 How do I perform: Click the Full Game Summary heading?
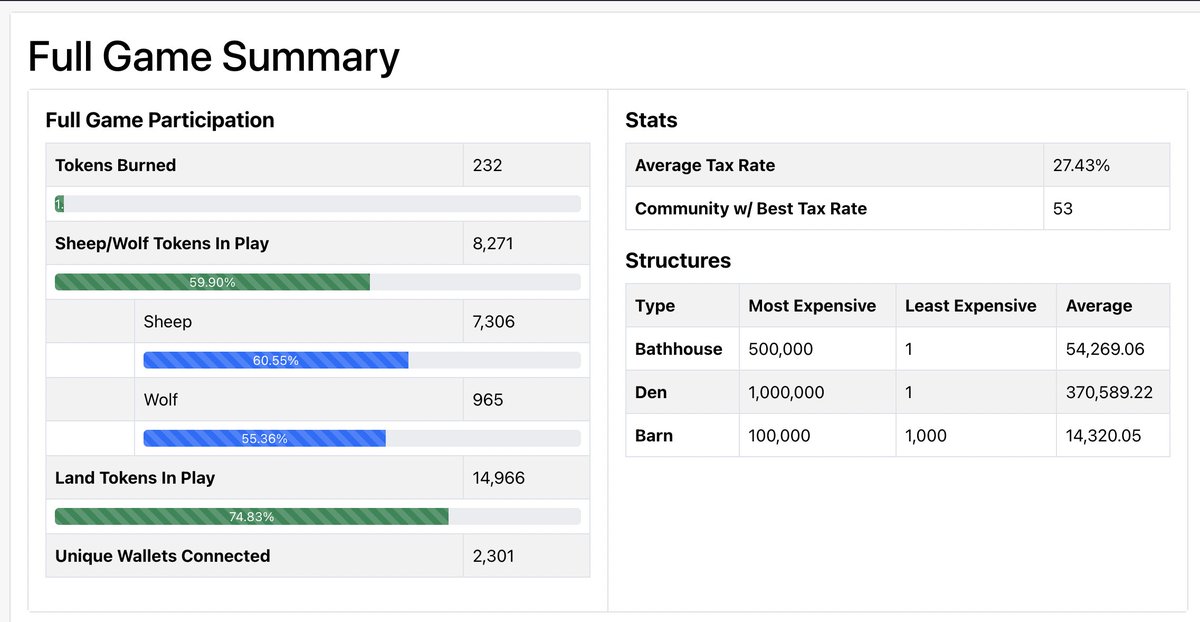pos(213,56)
